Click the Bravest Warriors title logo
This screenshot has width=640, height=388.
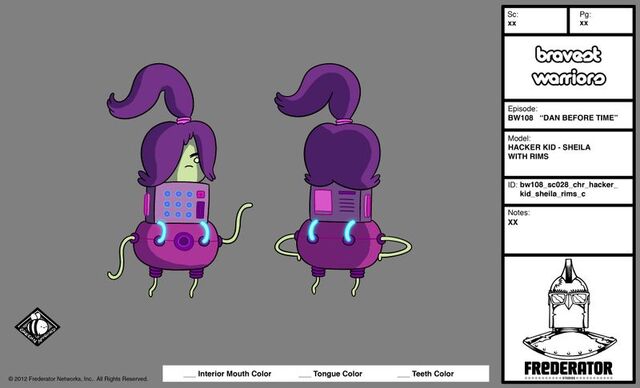(x=569, y=66)
